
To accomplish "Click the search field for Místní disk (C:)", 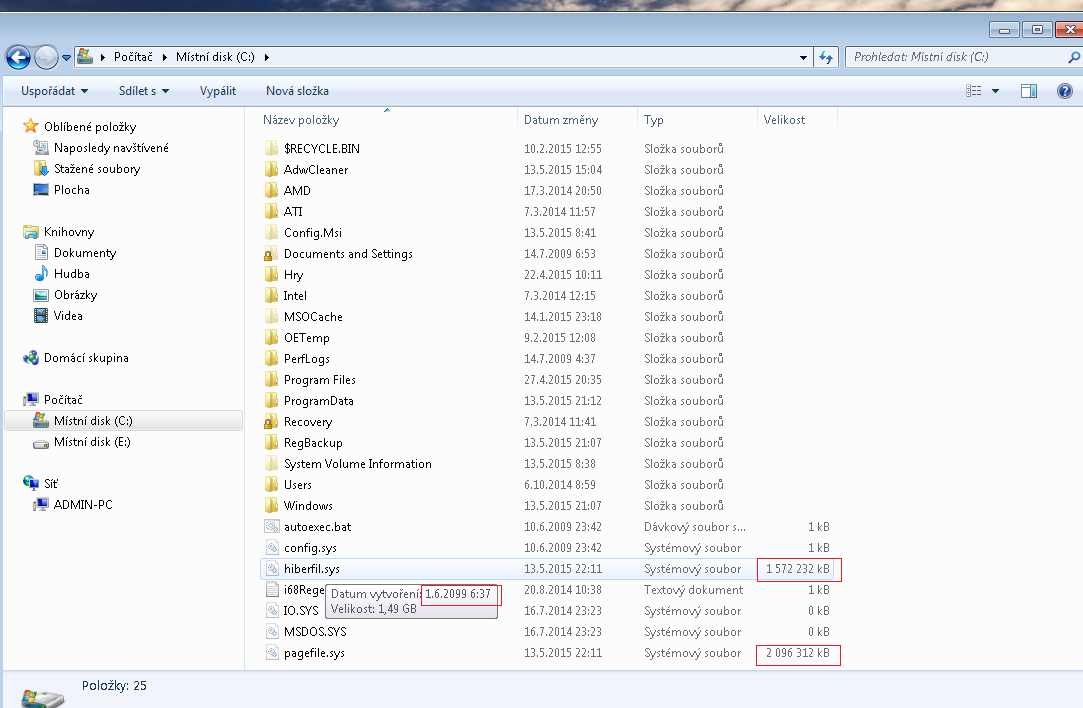I will (x=957, y=57).
